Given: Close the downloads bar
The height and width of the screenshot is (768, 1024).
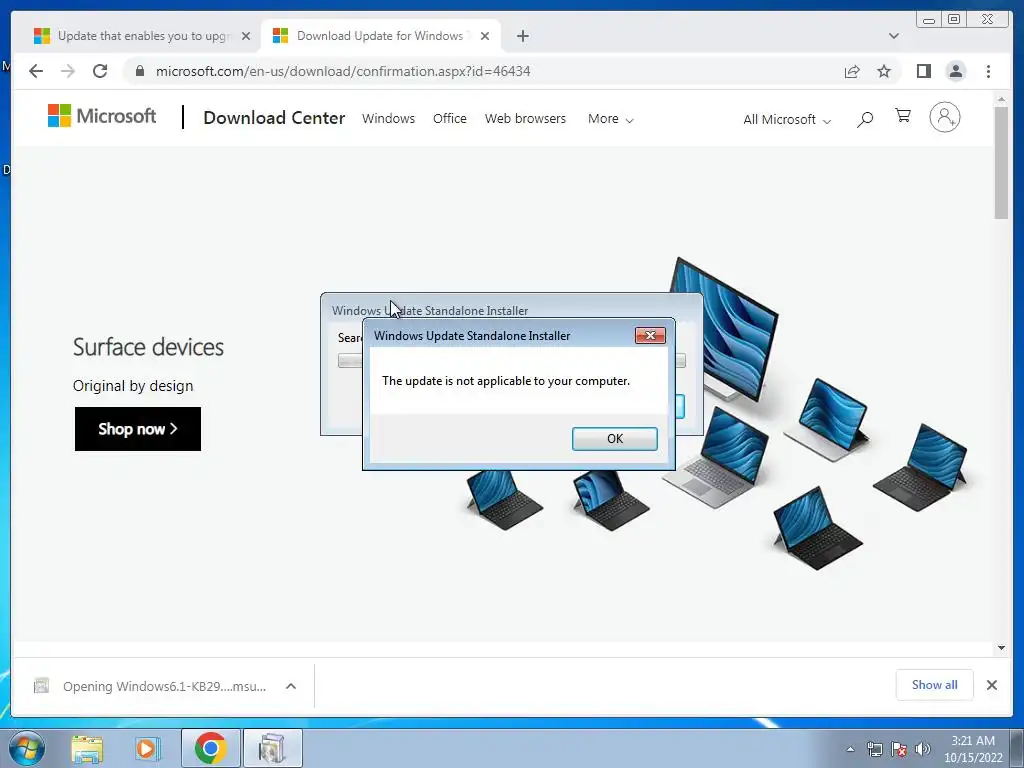Looking at the screenshot, I should [x=992, y=685].
